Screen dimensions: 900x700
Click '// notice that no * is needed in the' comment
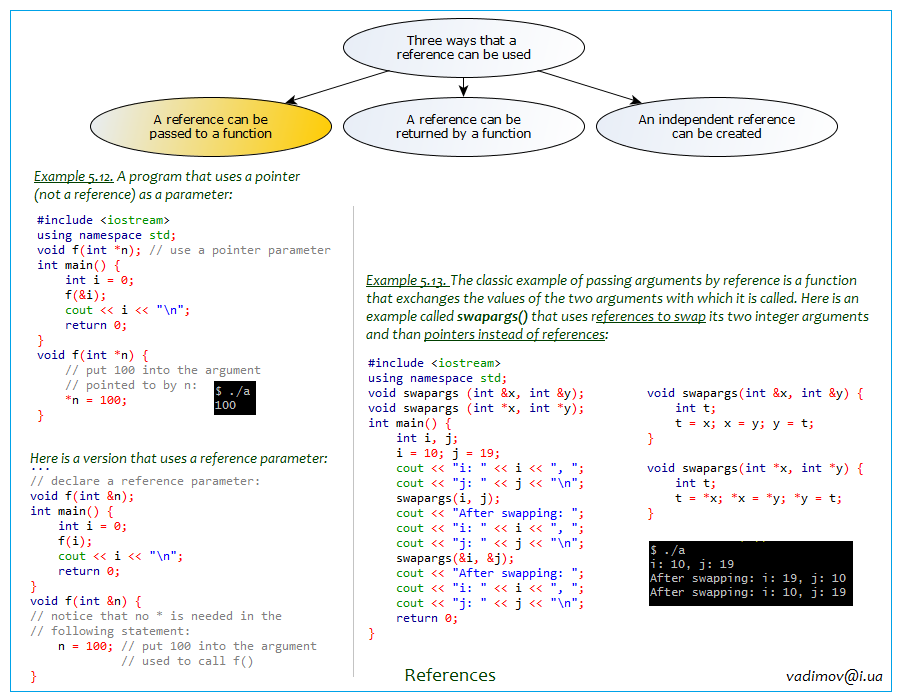[x=156, y=616]
